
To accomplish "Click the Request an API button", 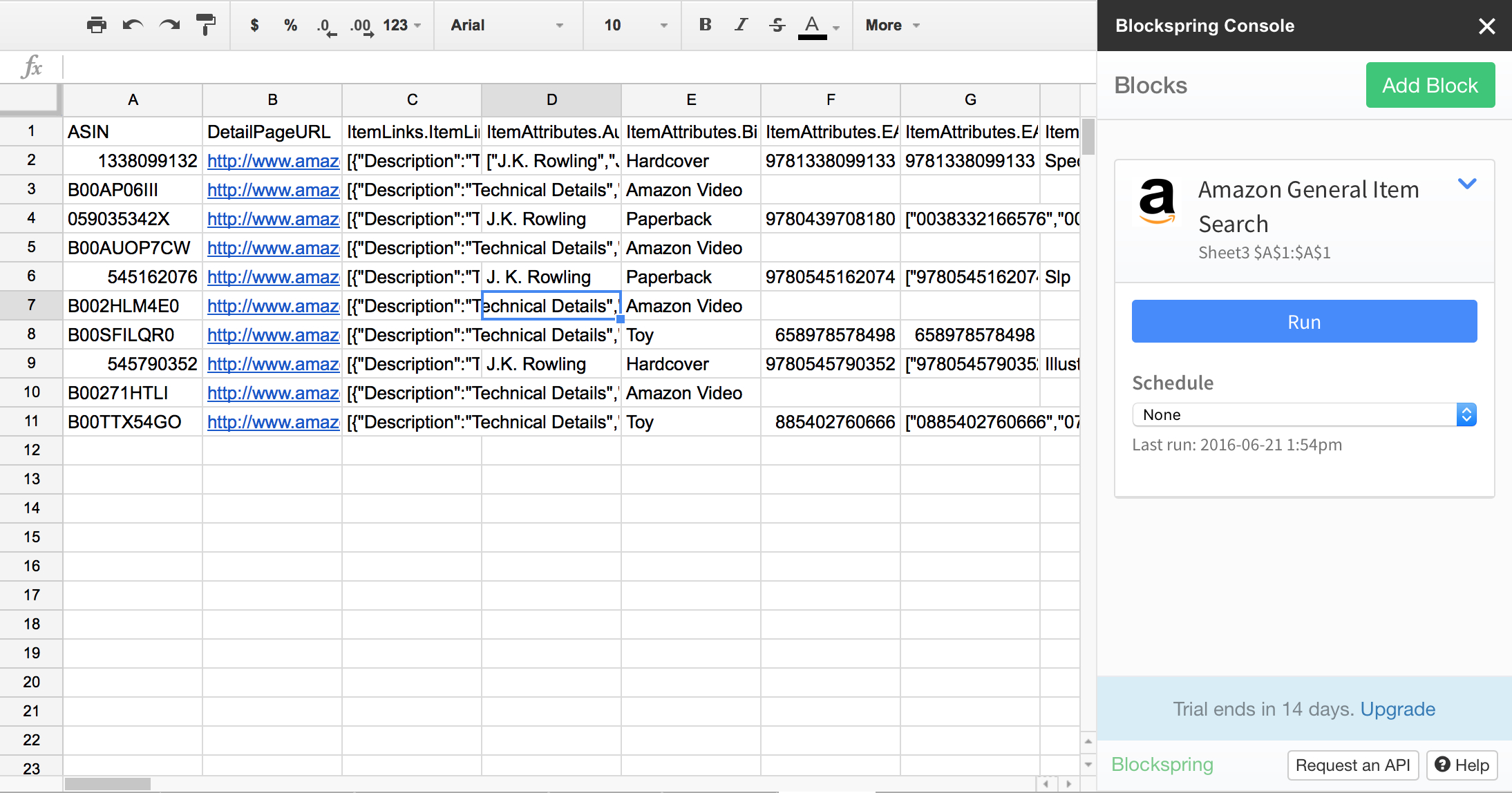I will tap(1352, 766).
